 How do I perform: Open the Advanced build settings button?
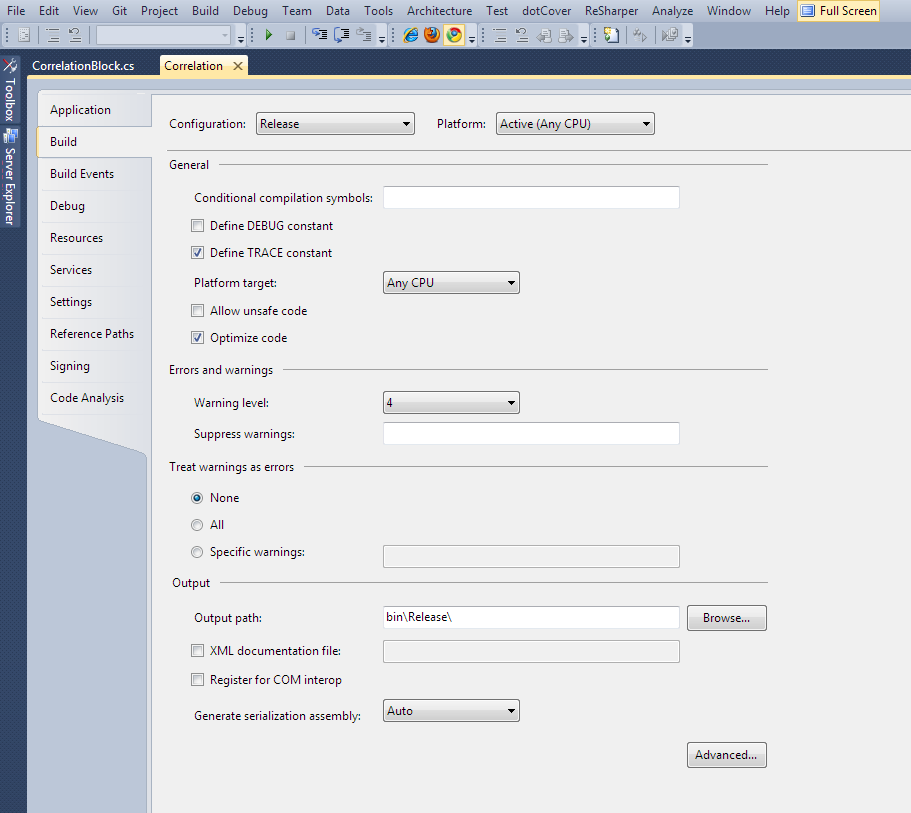726,755
